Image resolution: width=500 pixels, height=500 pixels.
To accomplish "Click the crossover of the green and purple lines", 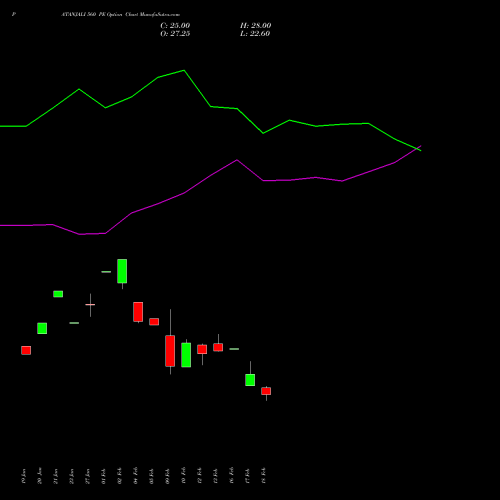I will click(x=417, y=148).
